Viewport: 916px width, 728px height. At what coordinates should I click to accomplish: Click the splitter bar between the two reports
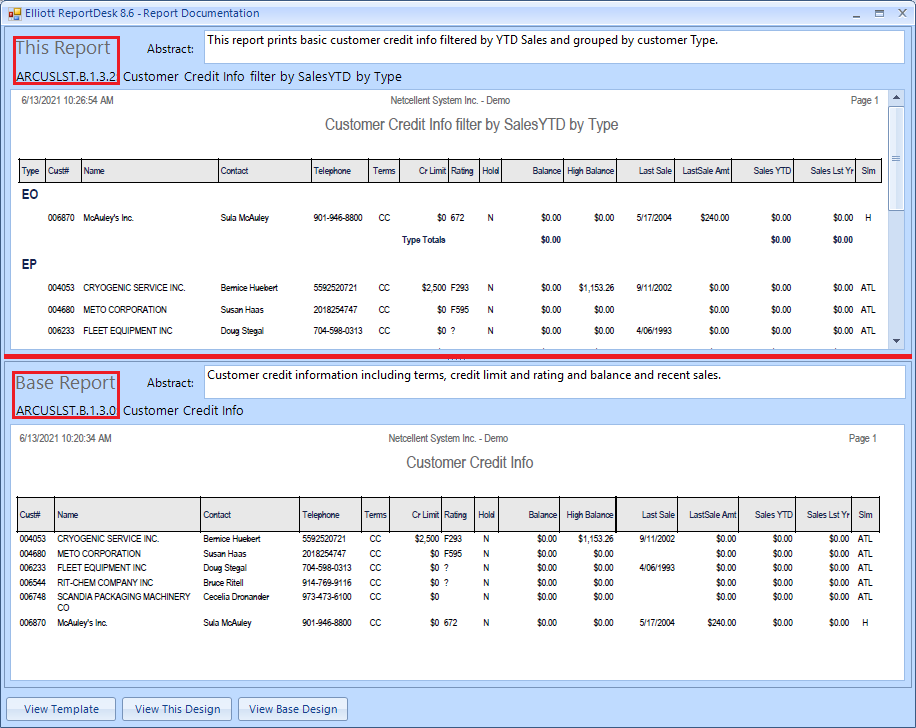(458, 356)
